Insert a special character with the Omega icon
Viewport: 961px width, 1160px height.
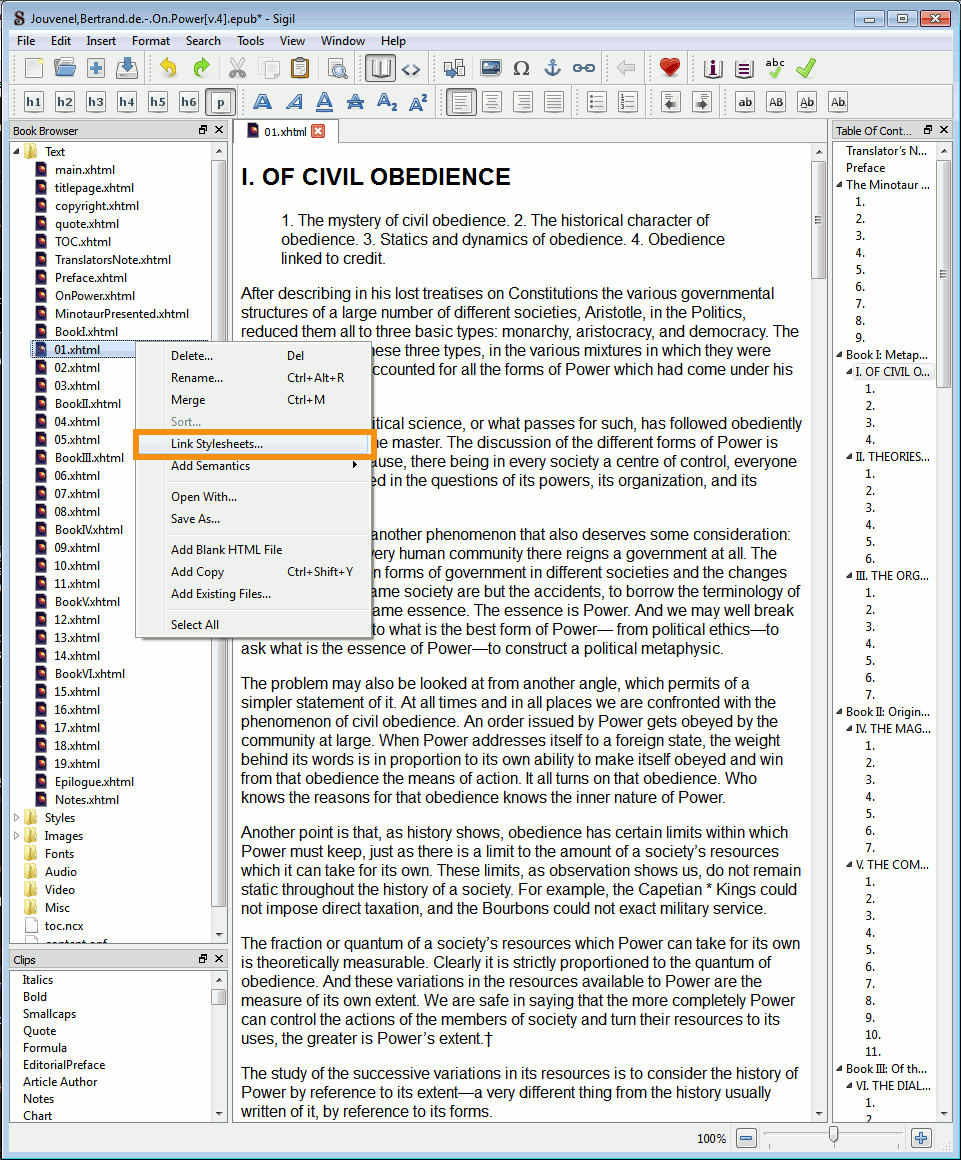click(x=522, y=68)
